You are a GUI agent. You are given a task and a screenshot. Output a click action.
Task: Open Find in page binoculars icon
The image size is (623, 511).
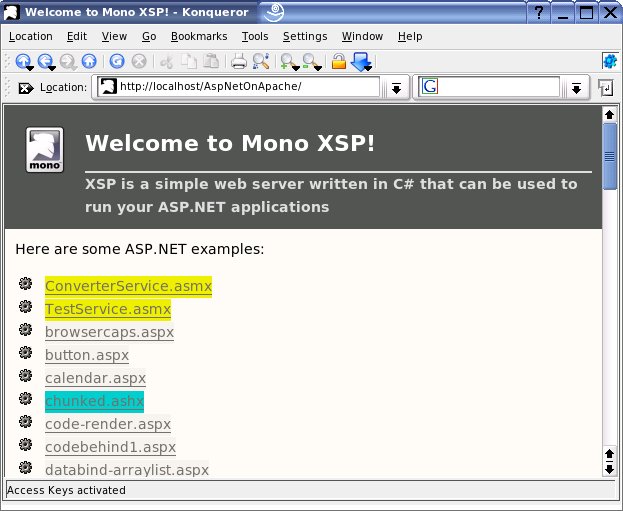pos(261,61)
